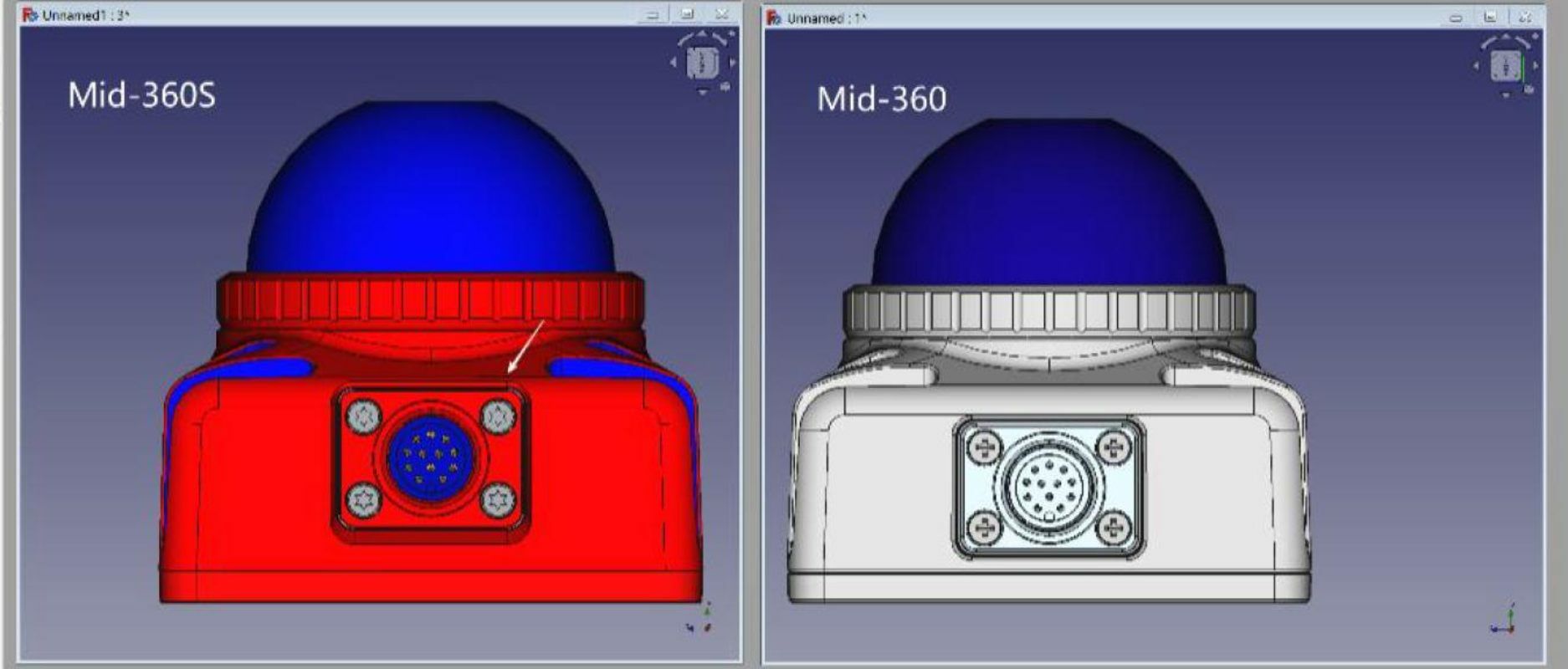Open mini-cube menu under Mid-360 navigation cube

[x=1529, y=89]
